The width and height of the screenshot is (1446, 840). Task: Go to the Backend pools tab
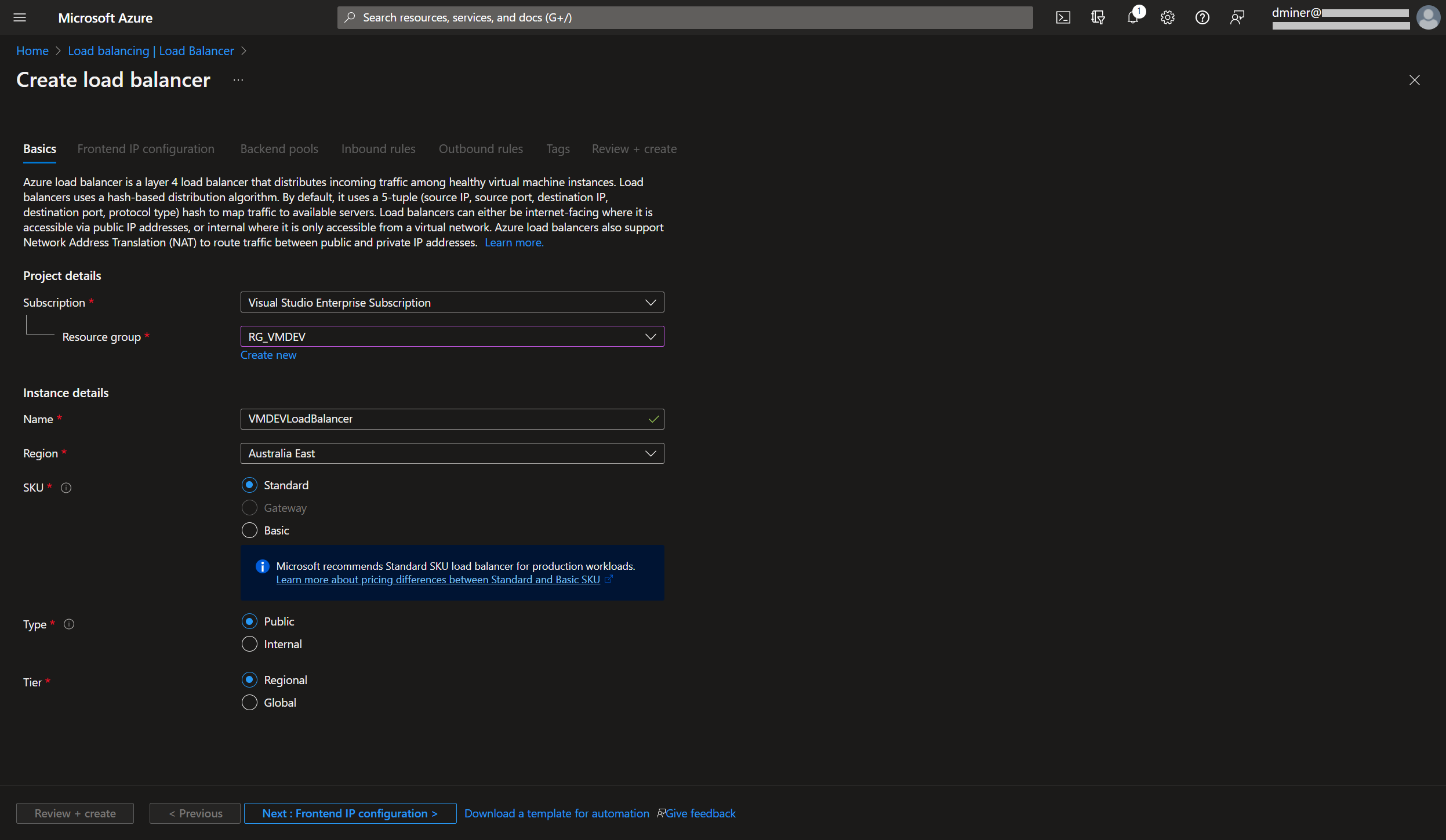pyautogui.click(x=279, y=149)
